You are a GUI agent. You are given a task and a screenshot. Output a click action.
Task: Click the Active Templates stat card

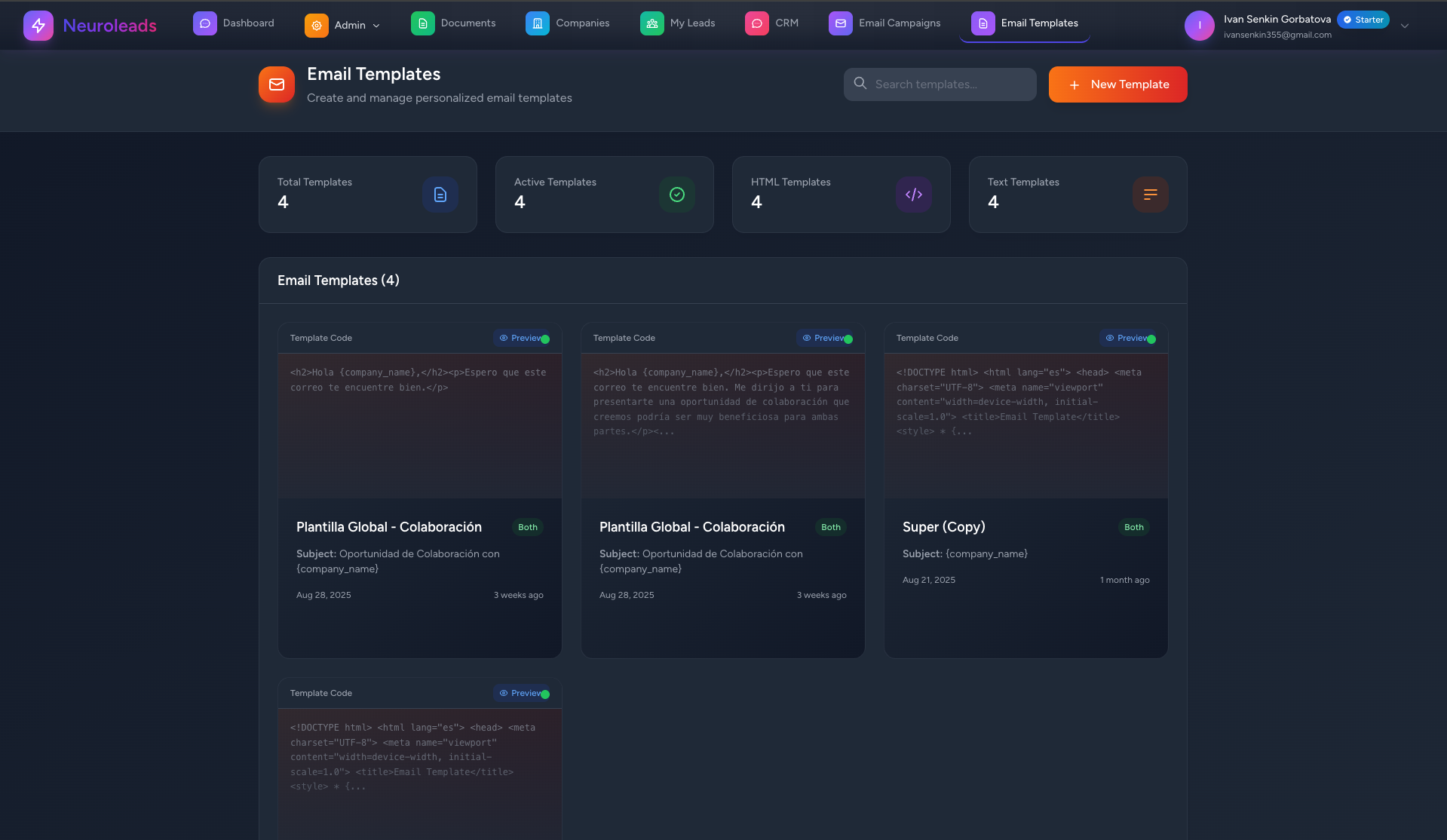click(x=605, y=195)
